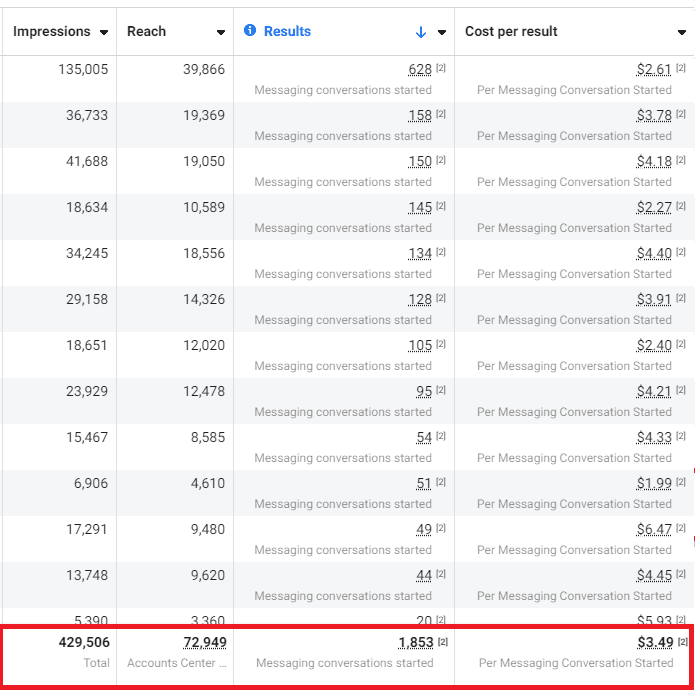Click the $3.78 cost value
The image size is (695, 690).
654,116
